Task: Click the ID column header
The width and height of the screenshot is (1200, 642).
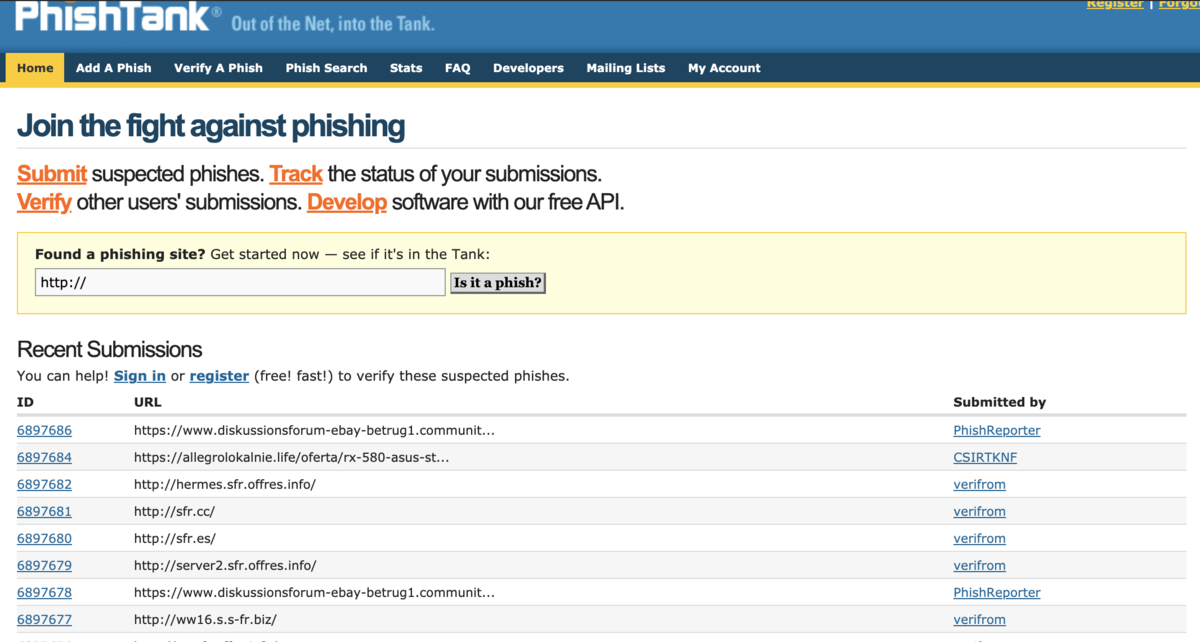Action: coord(25,402)
